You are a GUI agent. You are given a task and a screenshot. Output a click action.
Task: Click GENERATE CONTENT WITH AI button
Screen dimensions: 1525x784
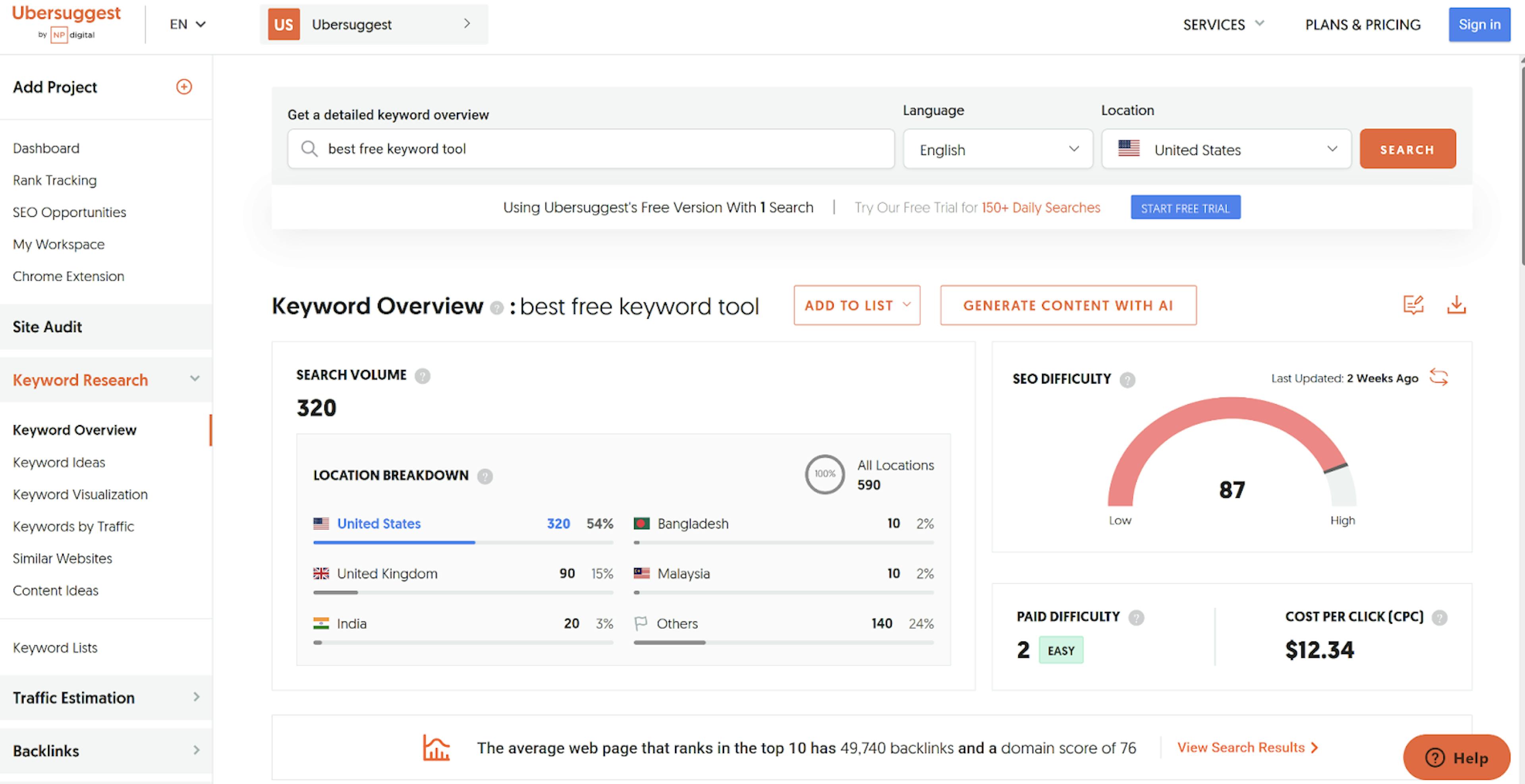tap(1068, 305)
